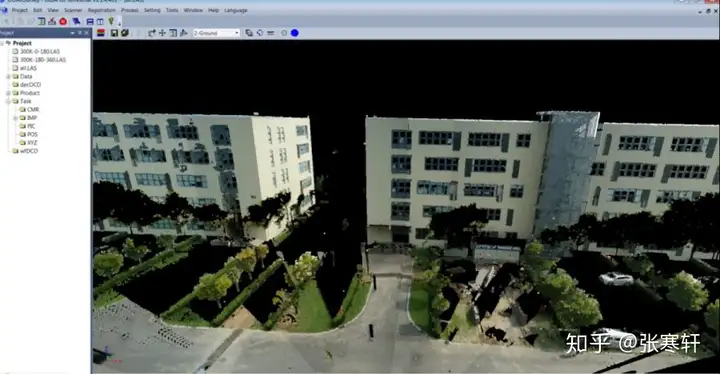Click the save disk icon in viewer toolbar
This screenshot has height=374, width=720.
pyautogui.click(x=114, y=33)
